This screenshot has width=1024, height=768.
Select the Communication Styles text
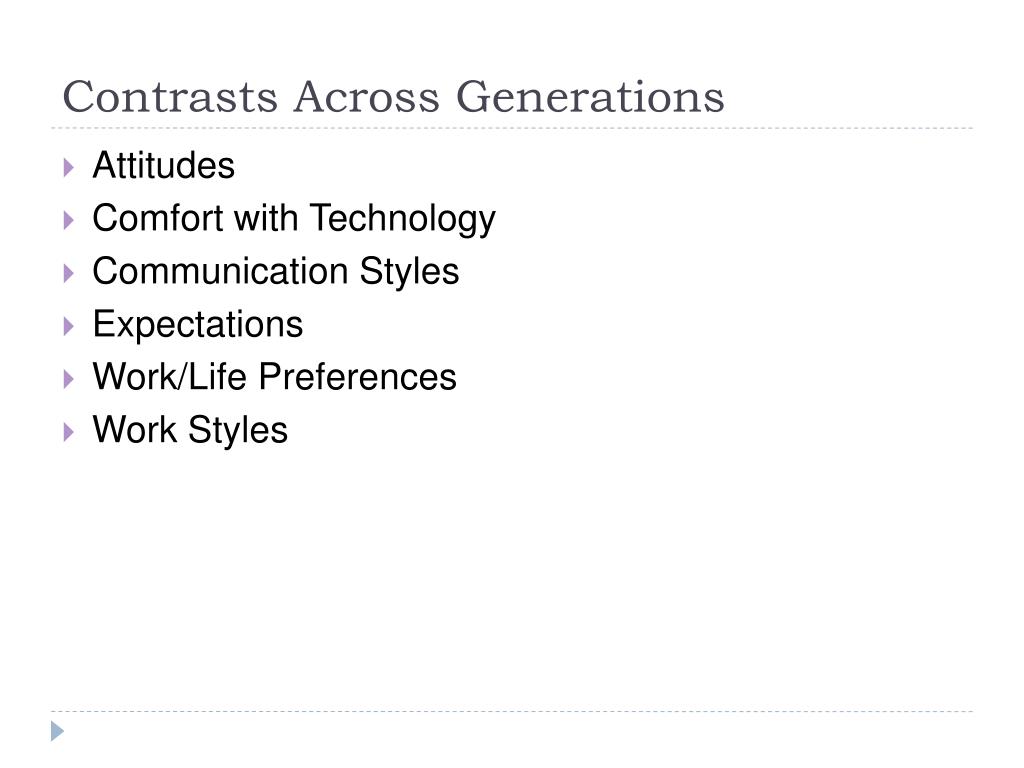[x=276, y=272]
